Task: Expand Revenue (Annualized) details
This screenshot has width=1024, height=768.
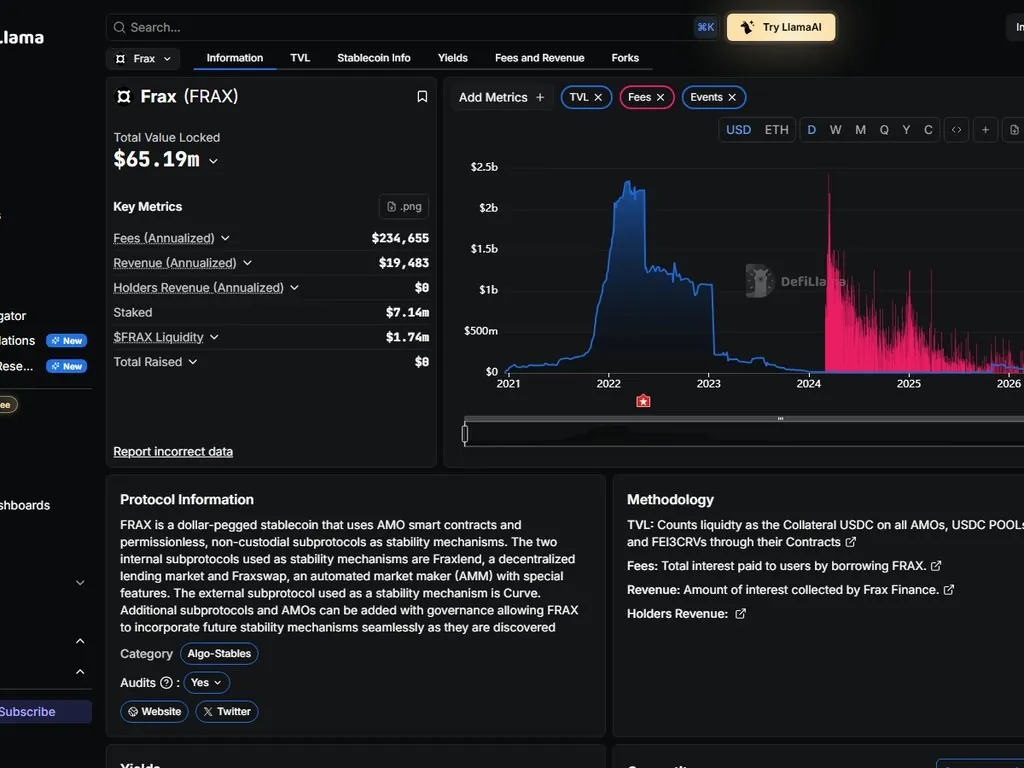Action: pyautogui.click(x=248, y=263)
